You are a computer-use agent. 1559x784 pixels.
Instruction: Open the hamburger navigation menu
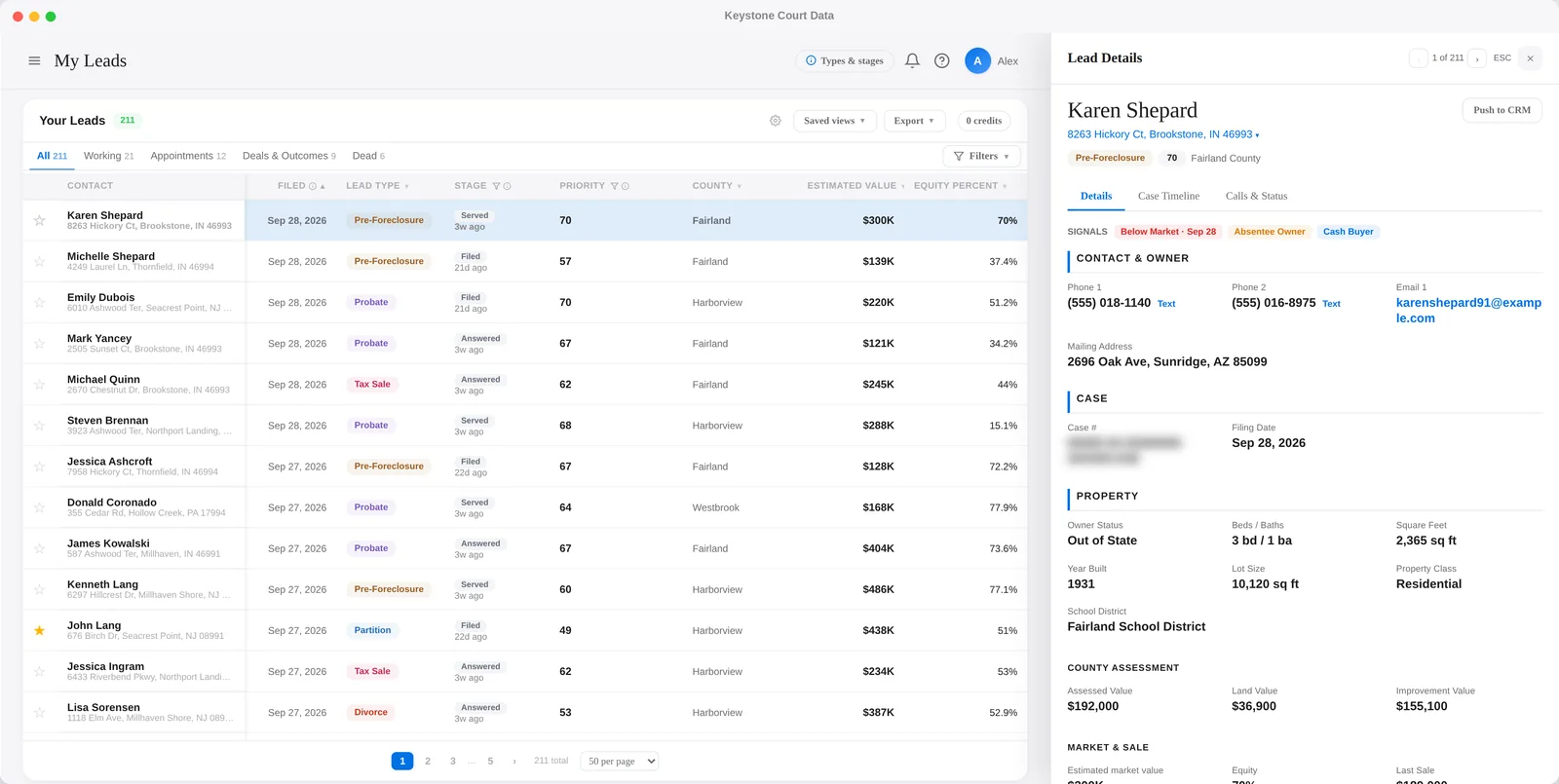point(34,60)
